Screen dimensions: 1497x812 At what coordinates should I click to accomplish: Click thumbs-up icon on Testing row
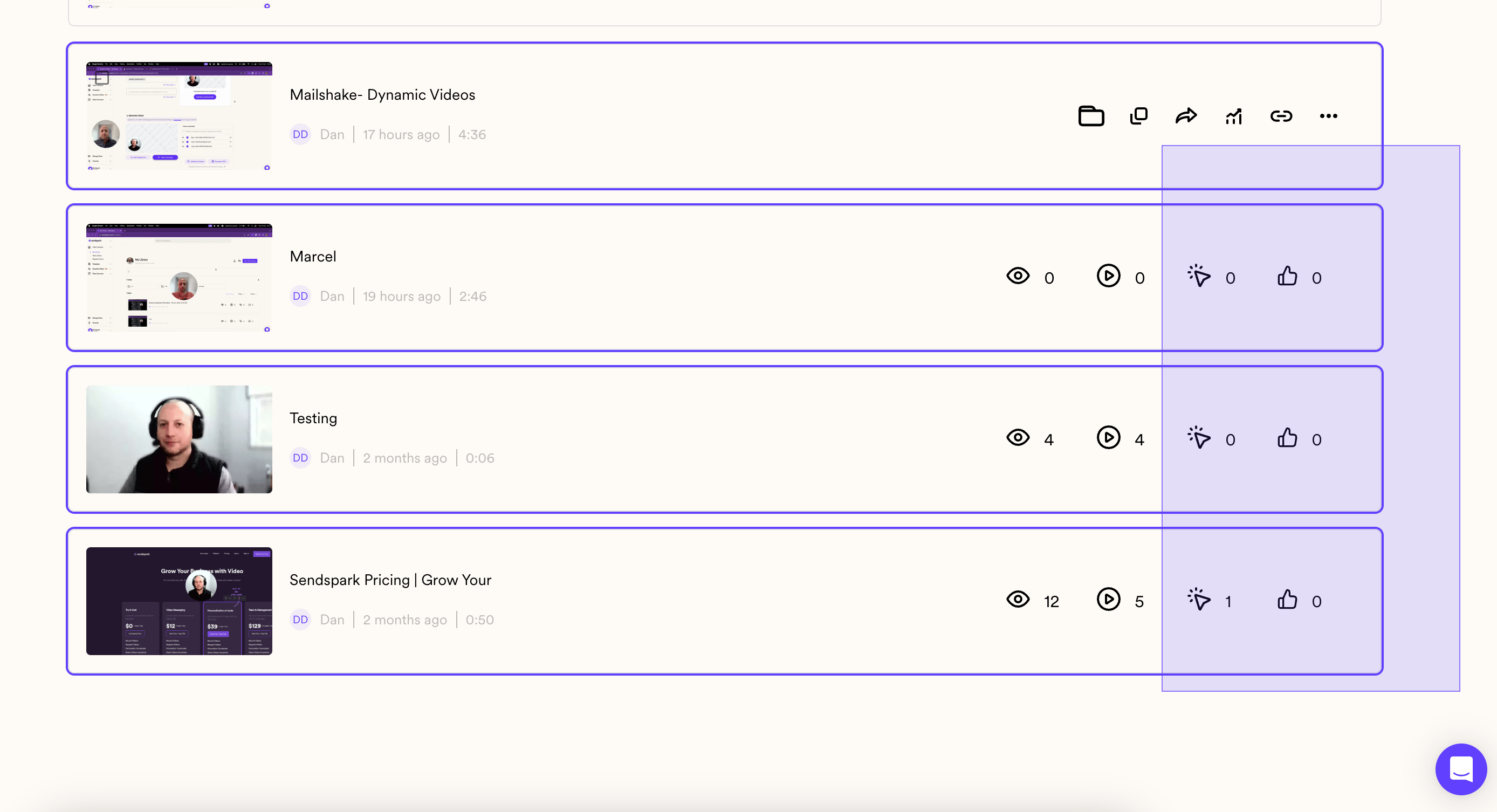[1287, 437]
